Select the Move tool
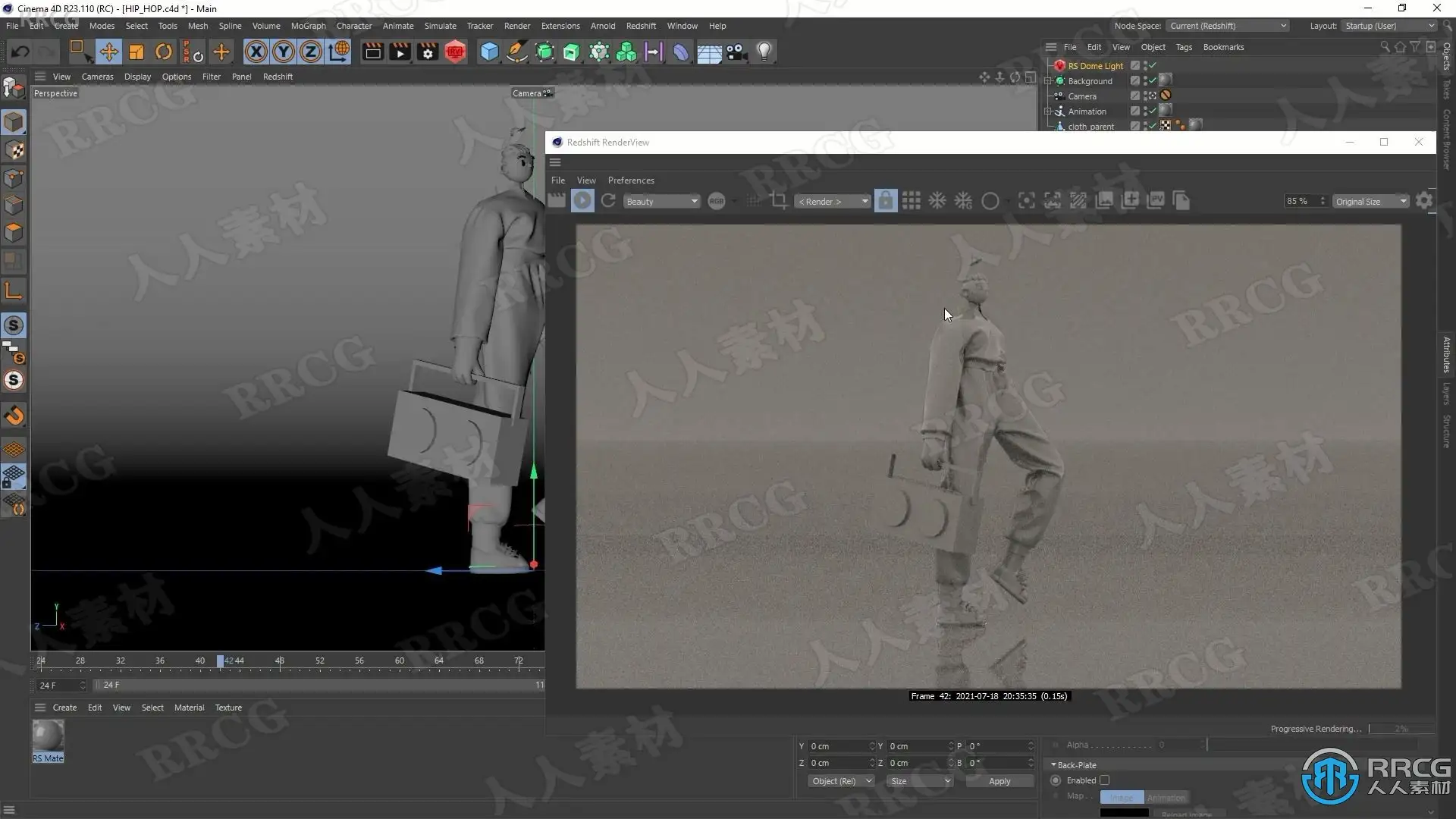Viewport: 1456px width, 819px height. (108, 52)
